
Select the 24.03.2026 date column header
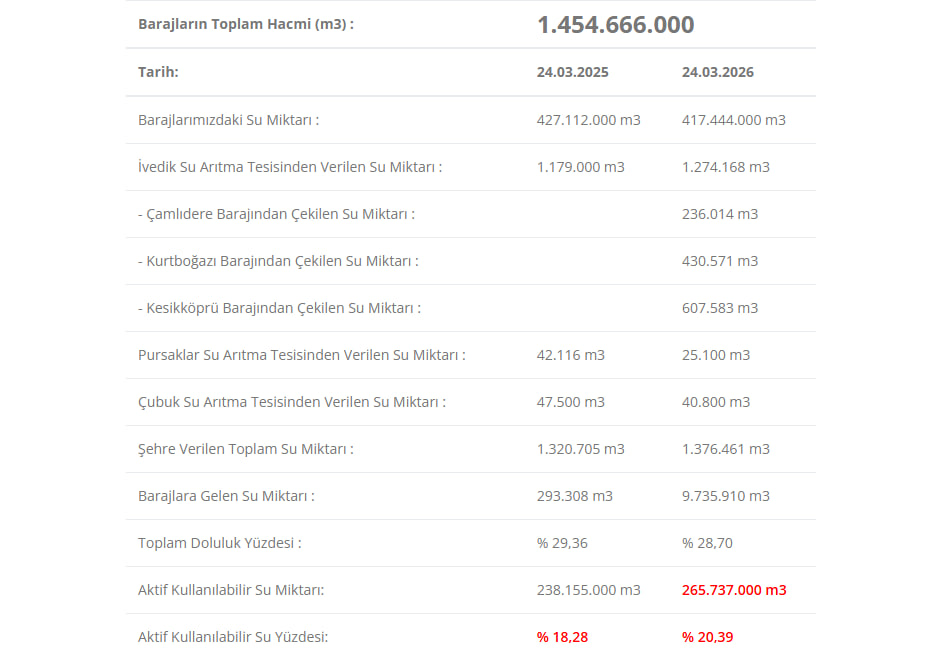[x=717, y=73]
